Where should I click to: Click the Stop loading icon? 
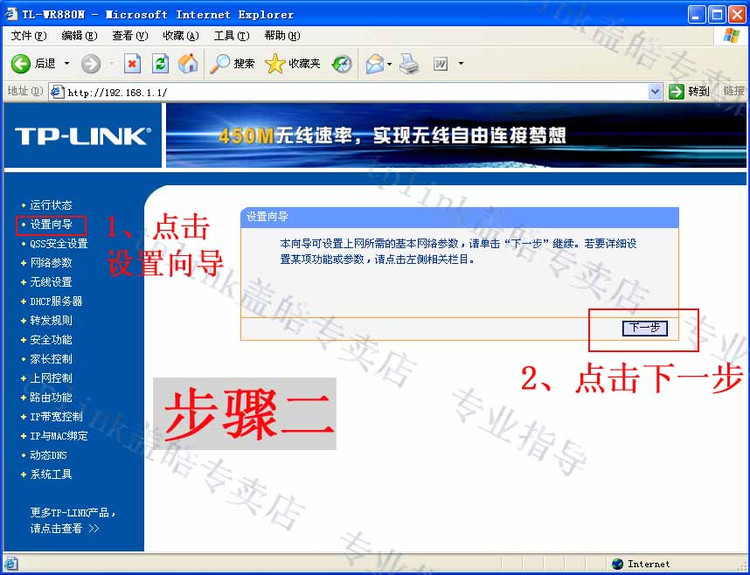coord(132,64)
